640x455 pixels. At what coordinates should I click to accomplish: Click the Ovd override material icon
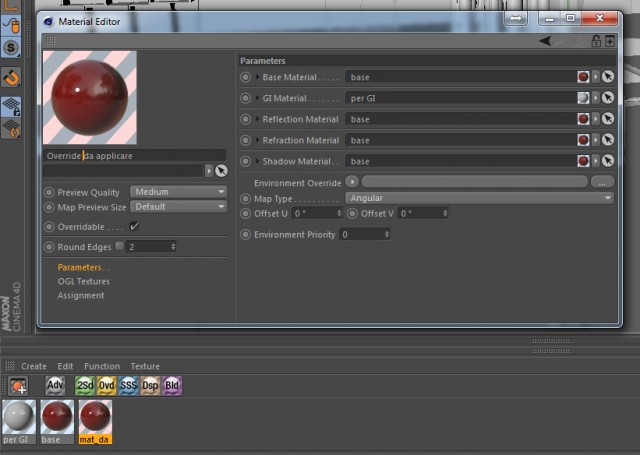[107, 386]
